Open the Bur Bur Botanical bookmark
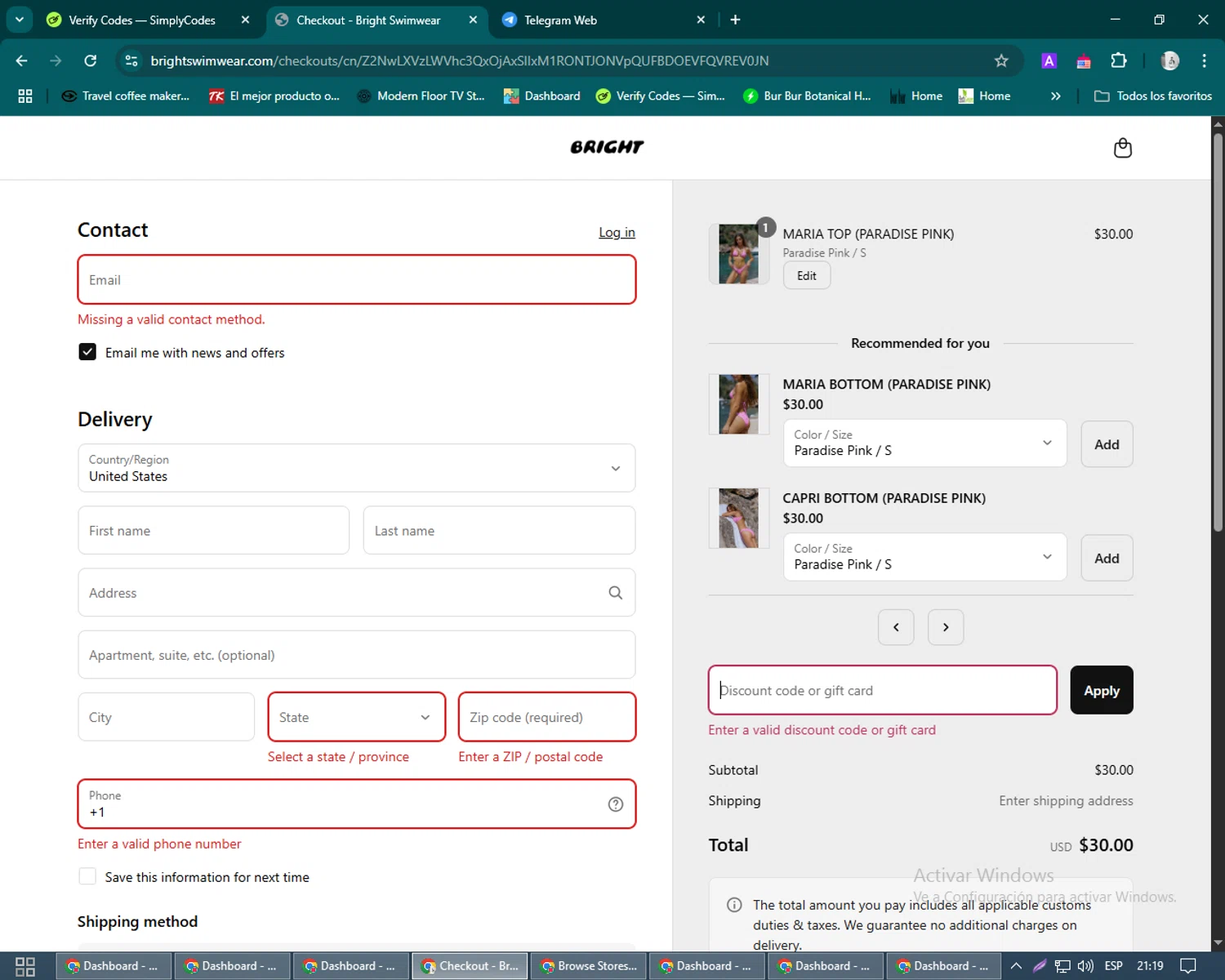The height and width of the screenshot is (980, 1225). 807,96
